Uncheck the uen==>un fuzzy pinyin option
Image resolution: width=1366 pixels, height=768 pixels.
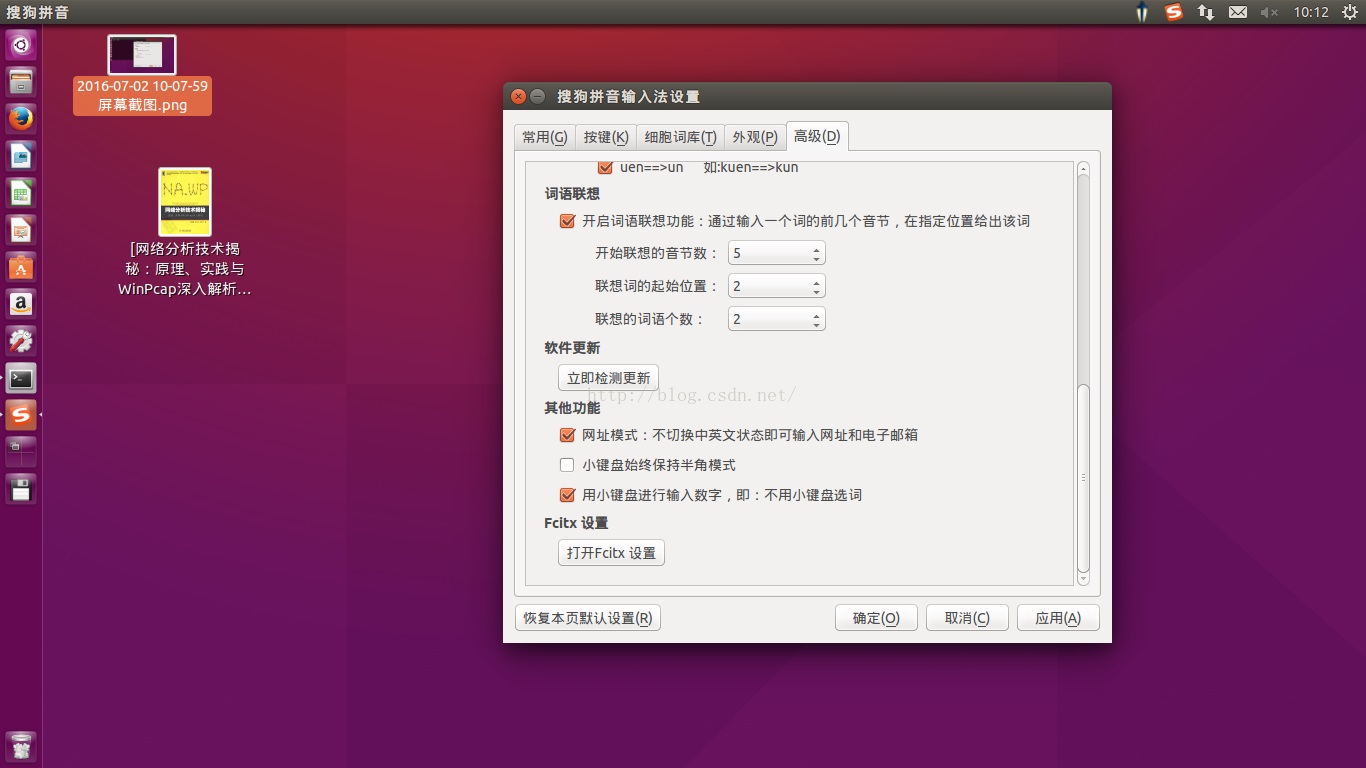tap(605, 167)
